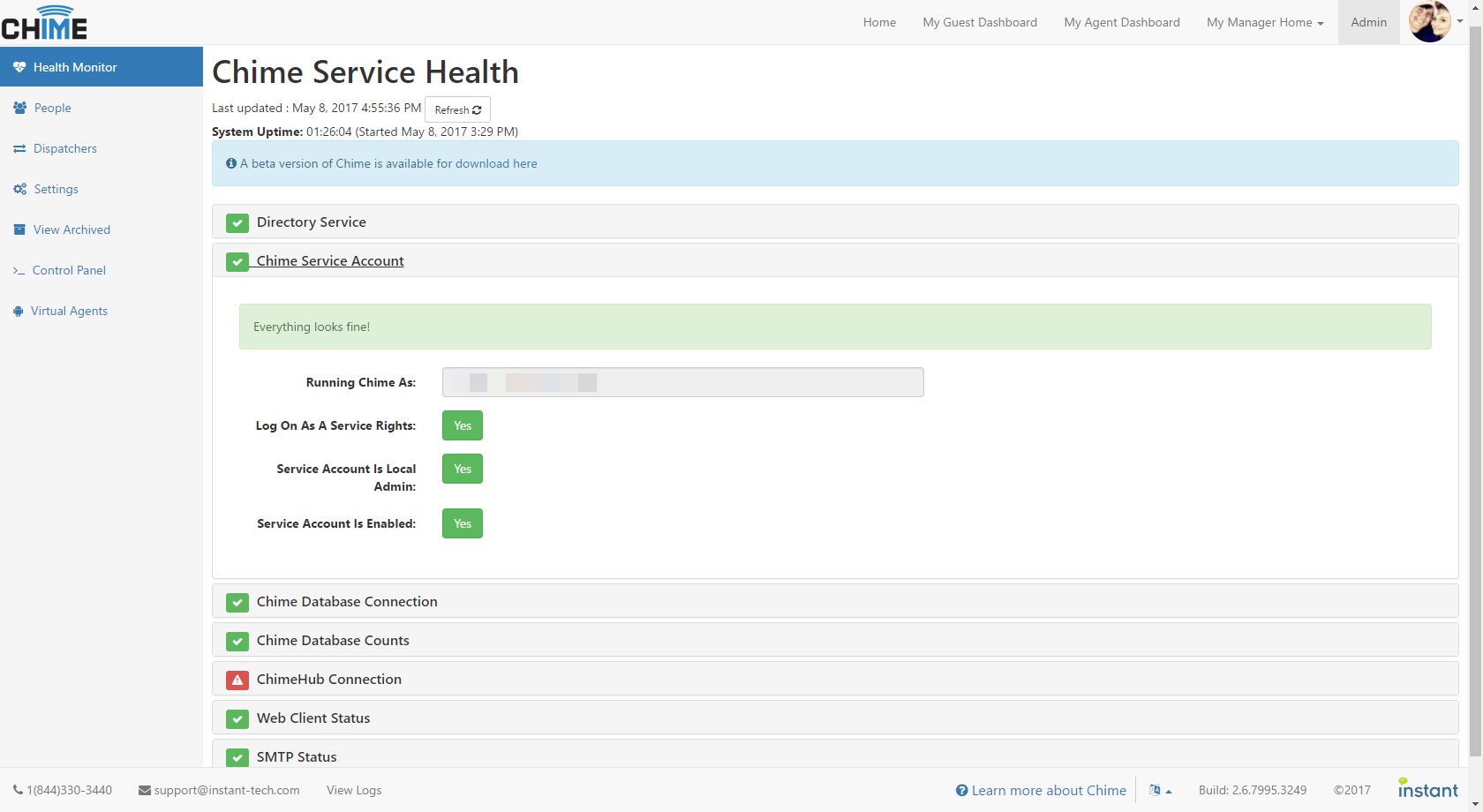1483x812 pixels.
Task: Click Yes for Log On As Service Rights
Action: tap(463, 425)
